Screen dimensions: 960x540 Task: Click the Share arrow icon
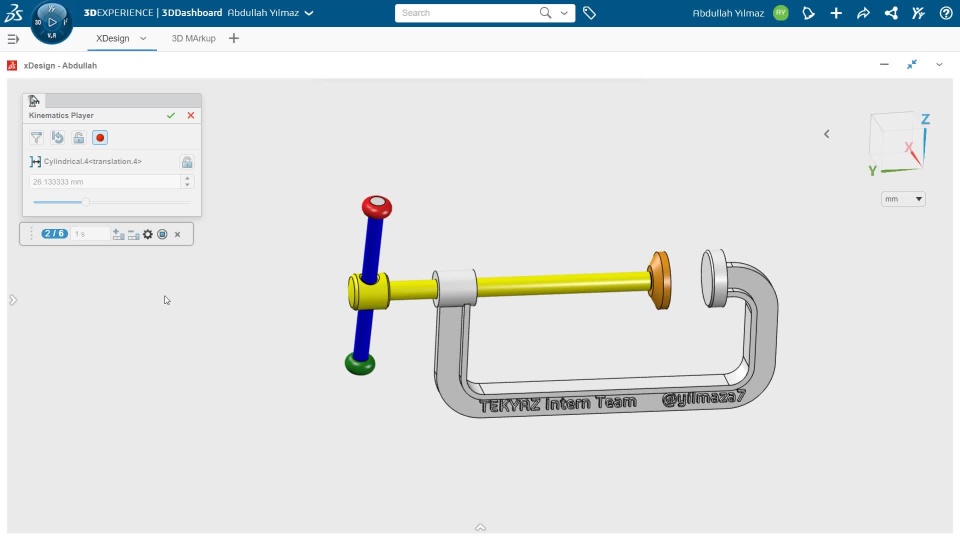click(863, 13)
